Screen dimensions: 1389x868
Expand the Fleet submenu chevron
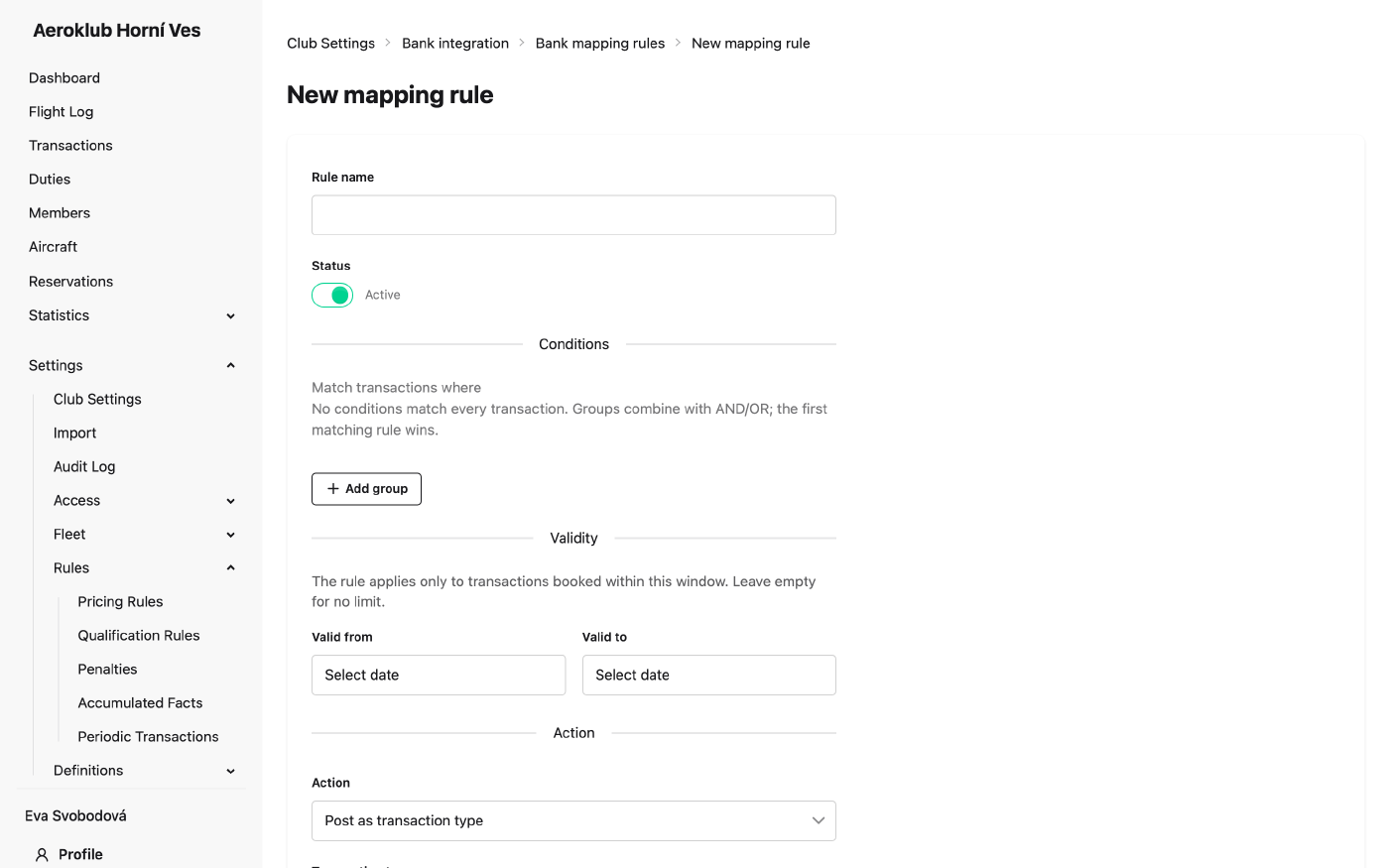(x=230, y=535)
